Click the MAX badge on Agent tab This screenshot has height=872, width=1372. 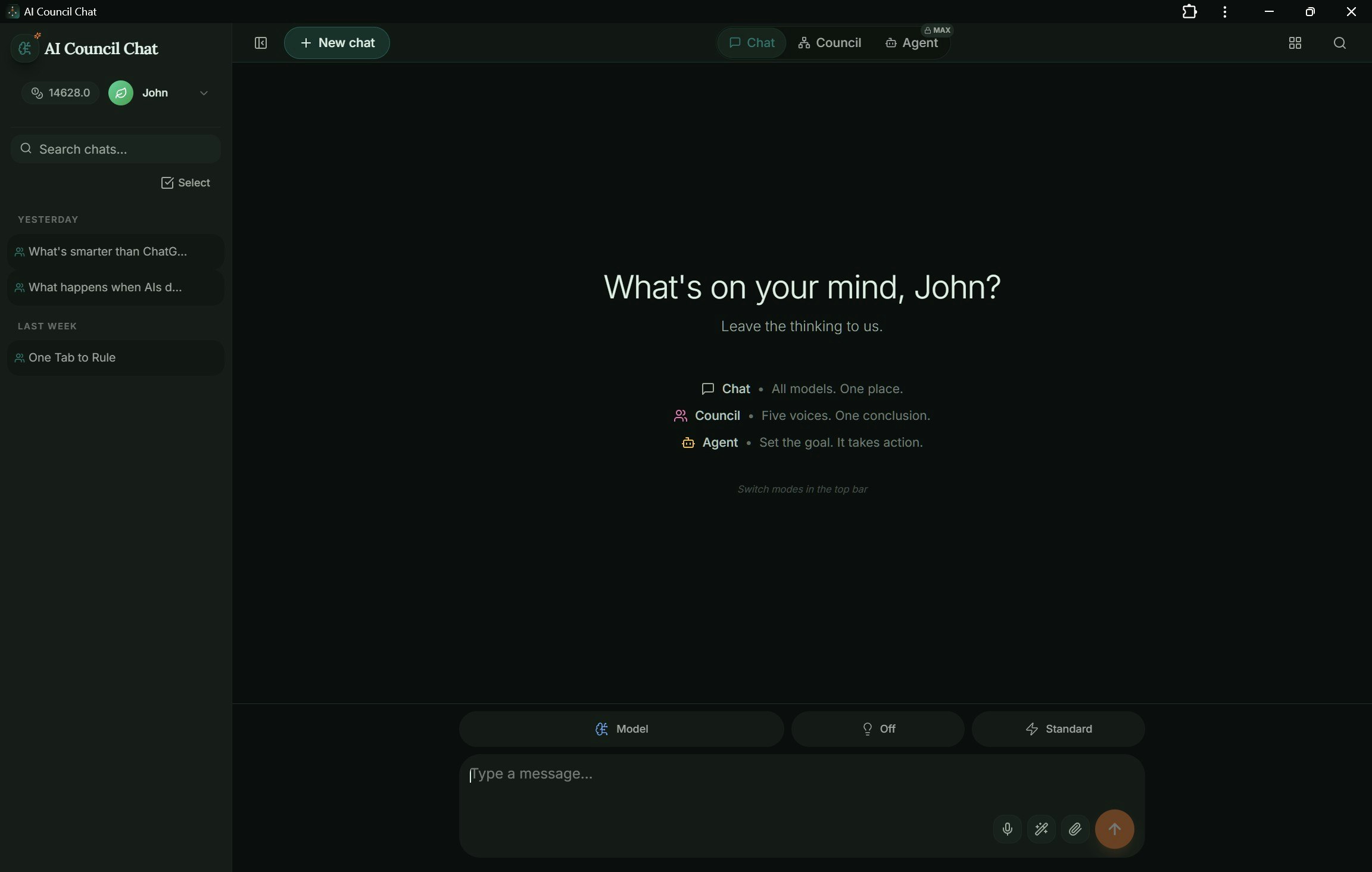937,30
